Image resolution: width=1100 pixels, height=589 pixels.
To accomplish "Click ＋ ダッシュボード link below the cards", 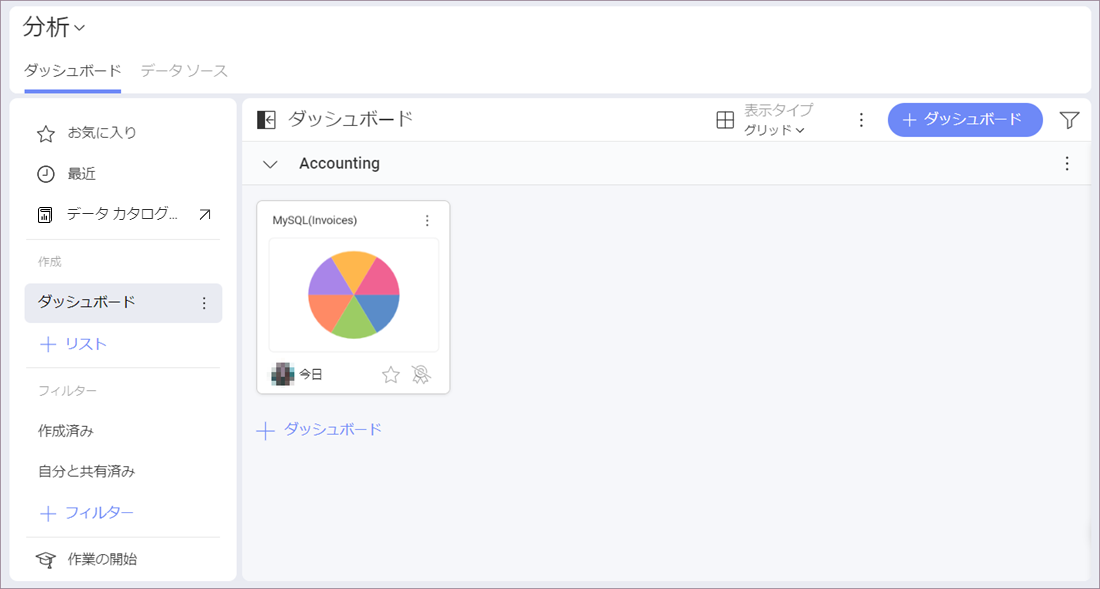I will pos(319,430).
